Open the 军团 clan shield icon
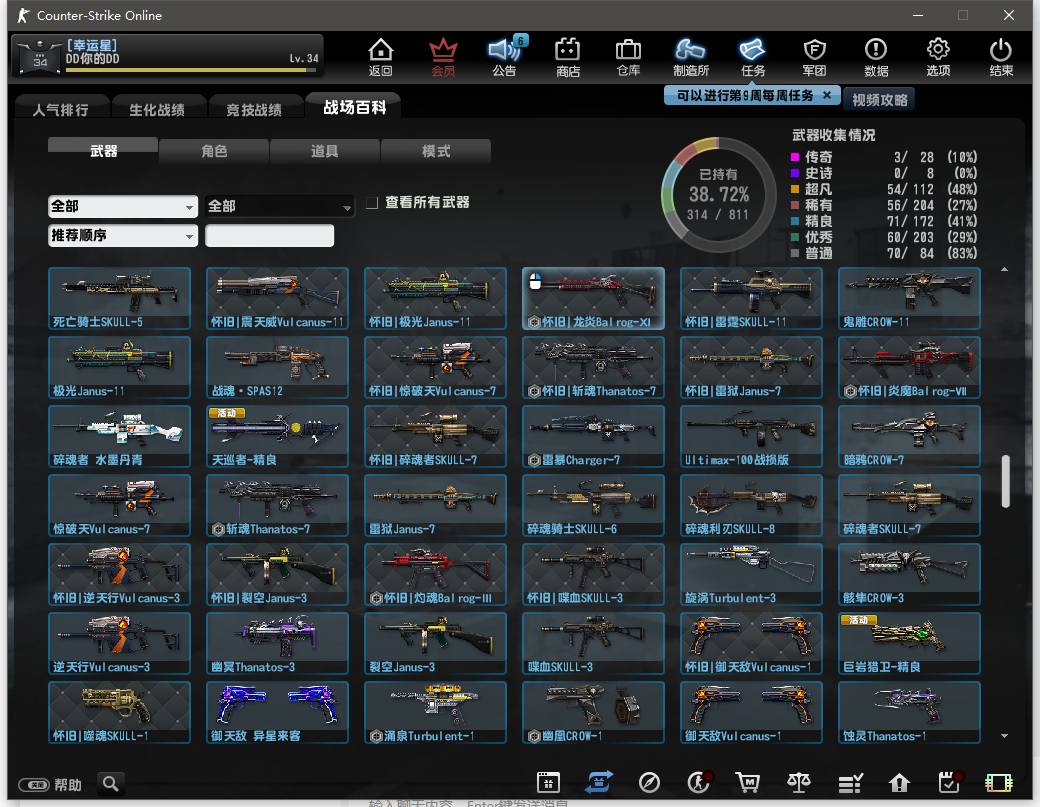The height and width of the screenshot is (807, 1040). click(814, 57)
